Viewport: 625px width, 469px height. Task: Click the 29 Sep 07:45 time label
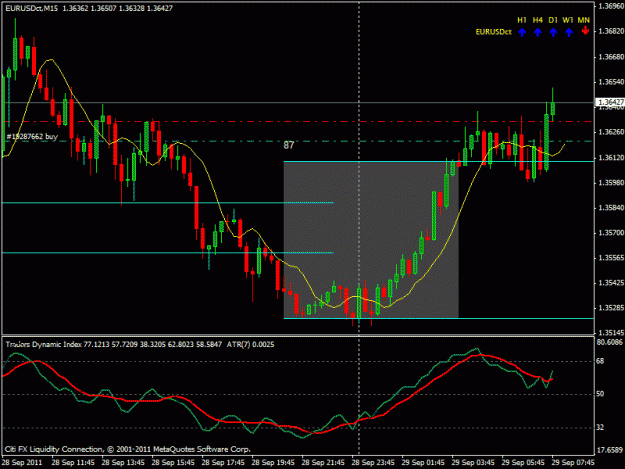(x=573, y=463)
